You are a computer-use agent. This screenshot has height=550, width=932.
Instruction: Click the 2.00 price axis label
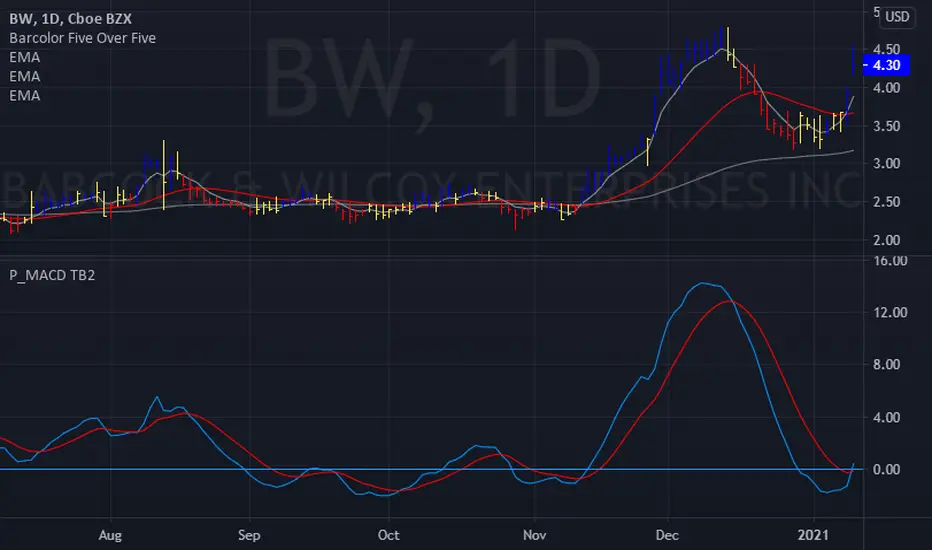point(886,240)
